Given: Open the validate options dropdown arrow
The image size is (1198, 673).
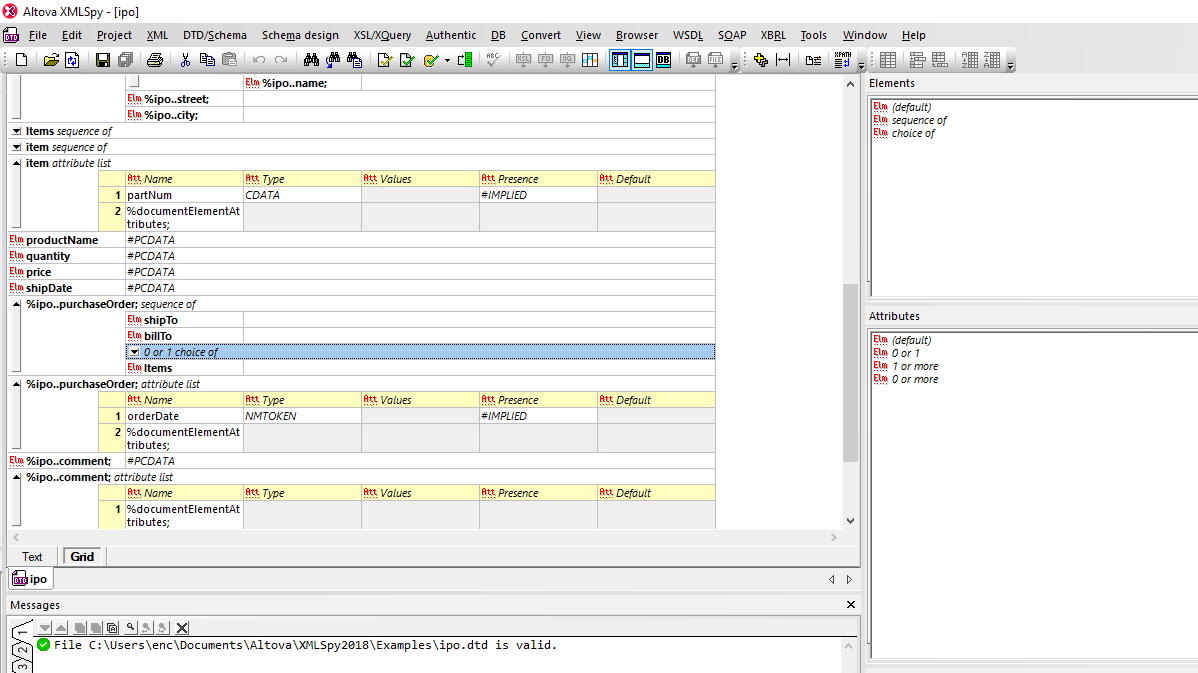Looking at the screenshot, I should click(x=447, y=60).
